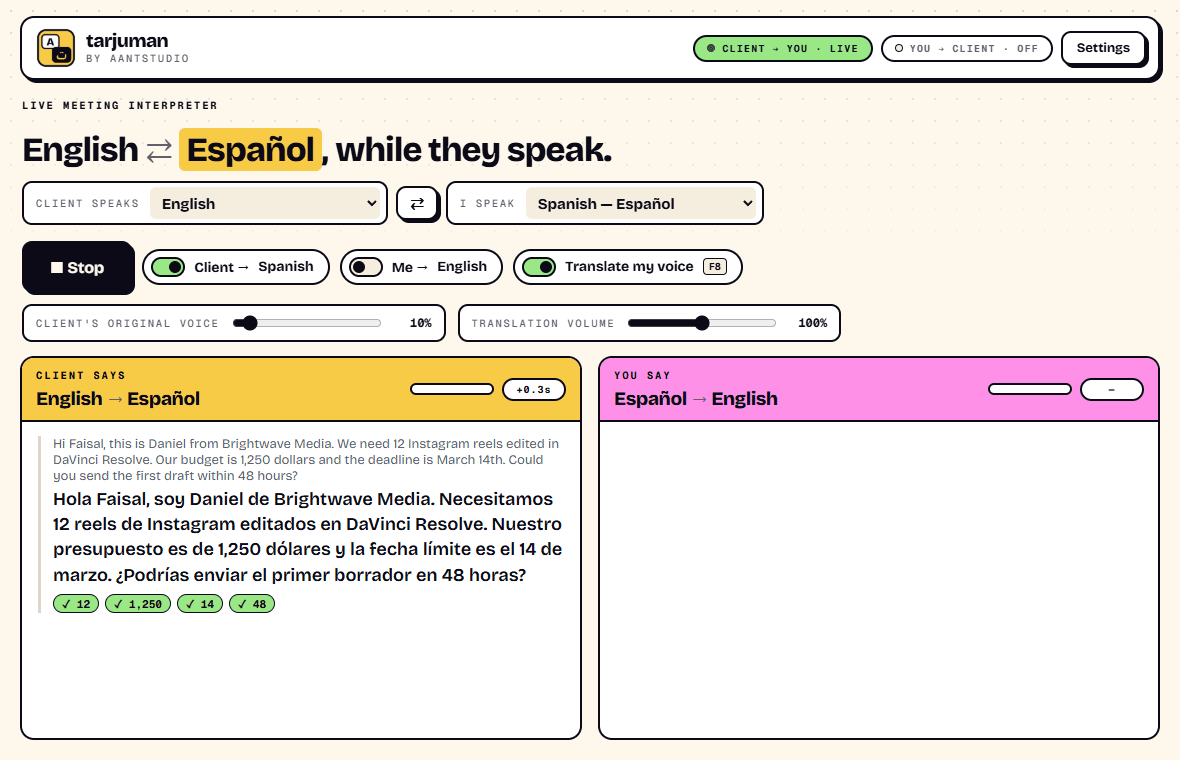Screen dimensions: 1180x760
Task: Open the Client Speaks English dropdown
Action: [x=265, y=204]
